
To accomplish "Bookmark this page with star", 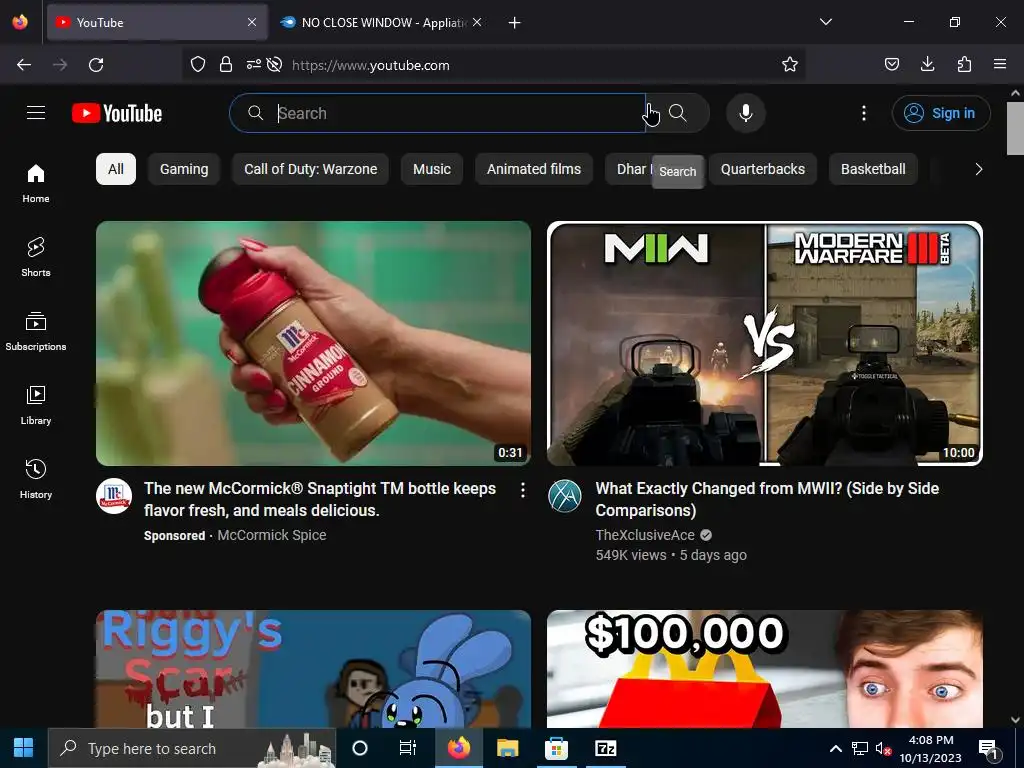I will pos(790,64).
